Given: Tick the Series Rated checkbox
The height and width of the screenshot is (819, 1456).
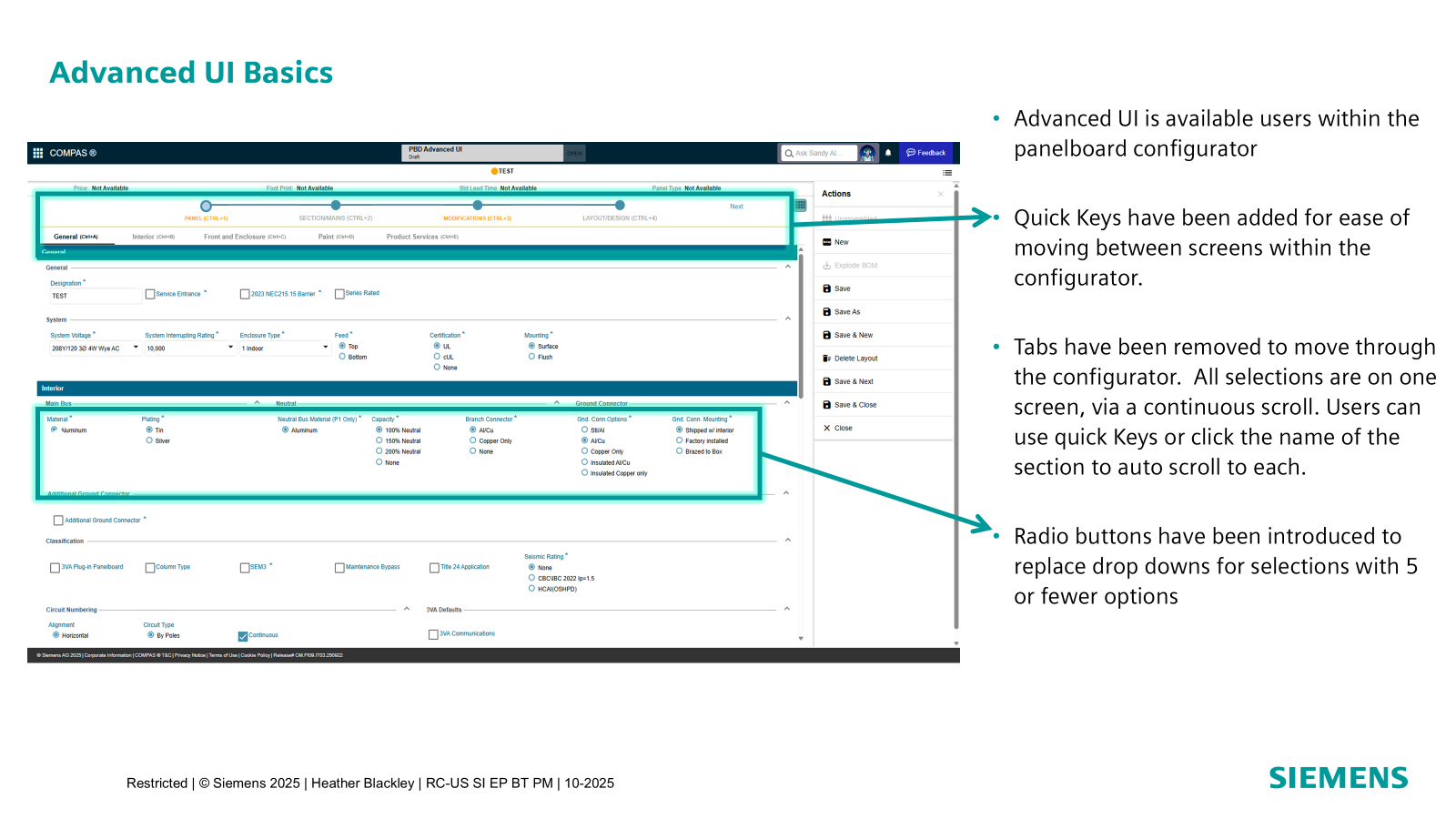Looking at the screenshot, I should (339, 294).
